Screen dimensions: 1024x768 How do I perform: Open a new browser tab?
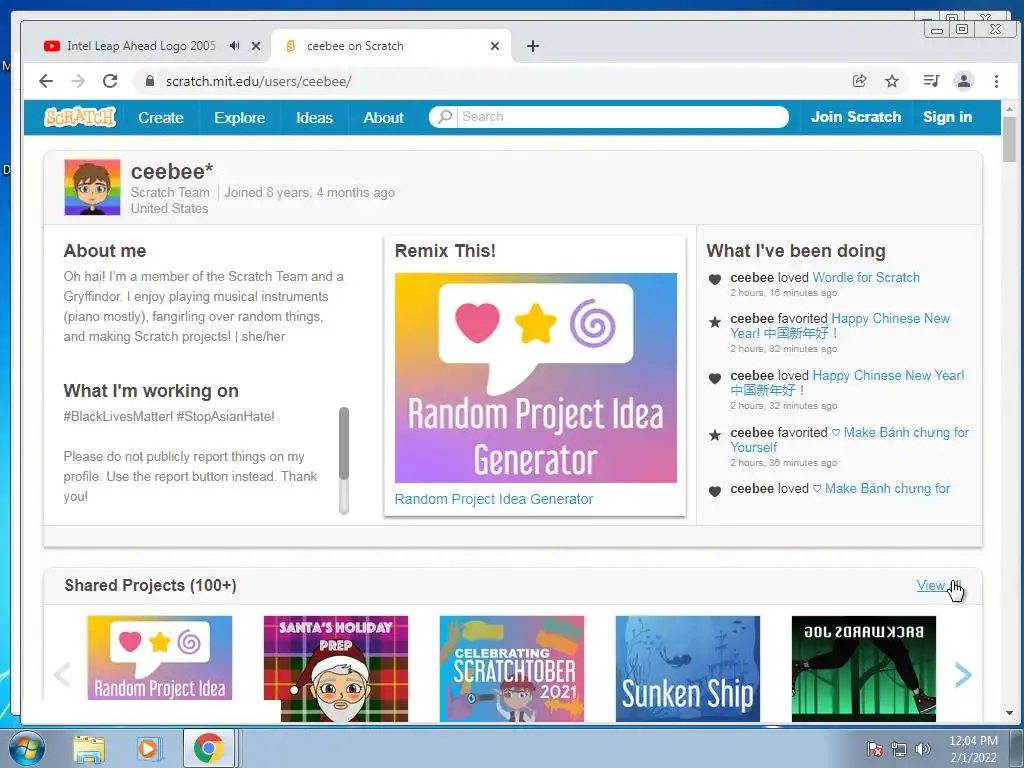pyautogui.click(x=533, y=46)
